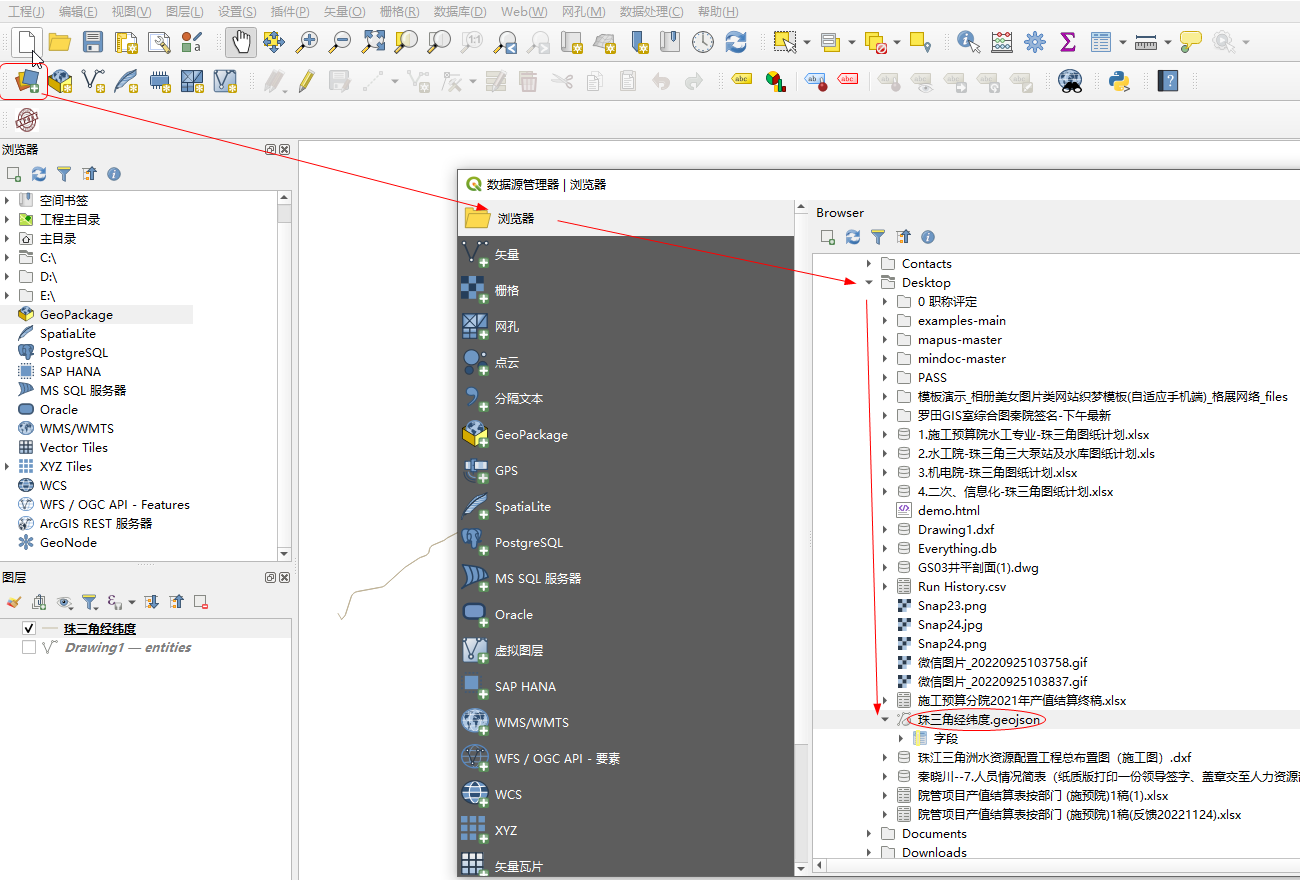Viewport: 1300px width, 880px height.
Task: Open the 矢量(O) menu
Action: pos(345,11)
